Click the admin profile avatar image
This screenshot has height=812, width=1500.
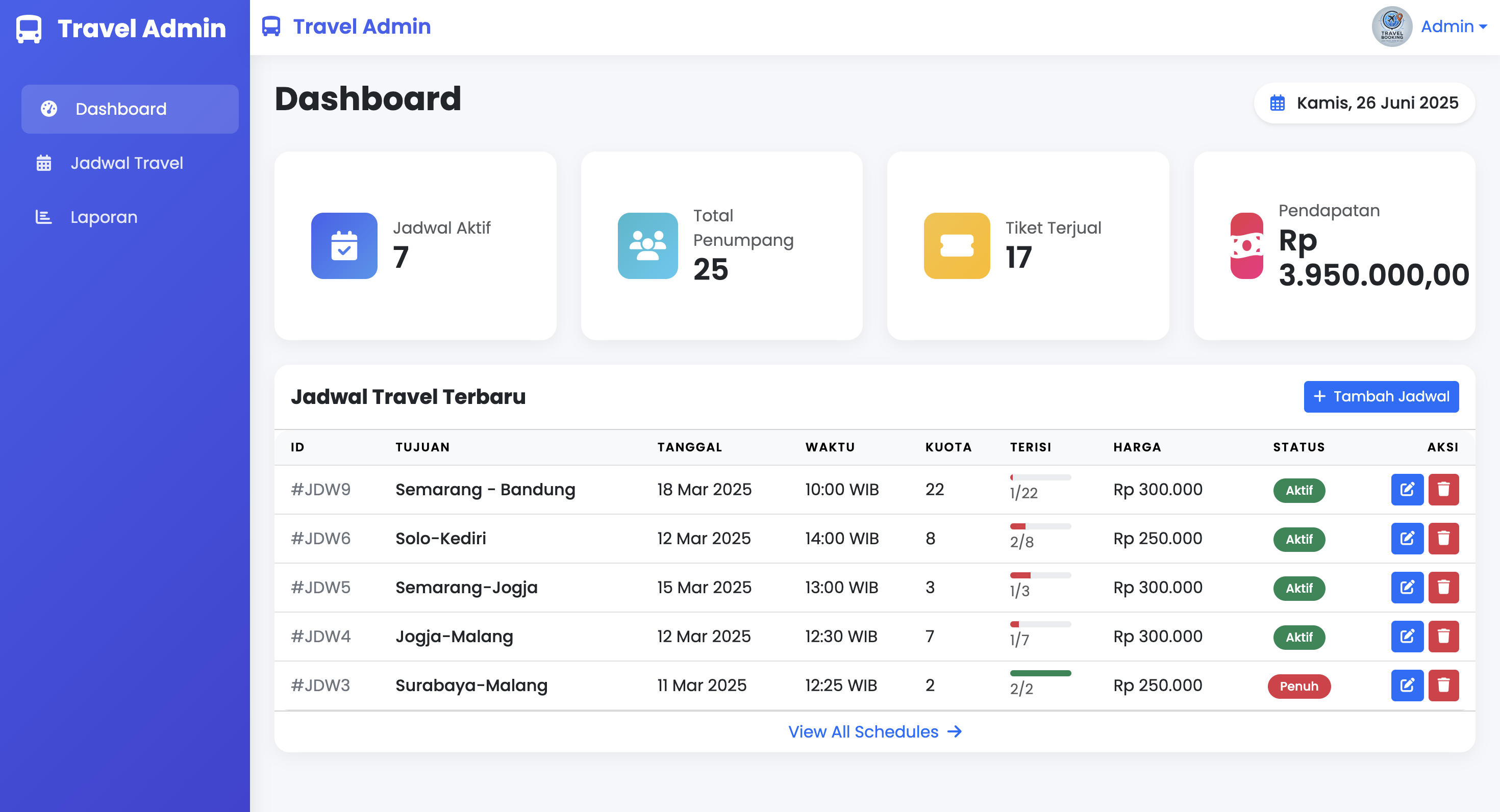[x=1391, y=27]
